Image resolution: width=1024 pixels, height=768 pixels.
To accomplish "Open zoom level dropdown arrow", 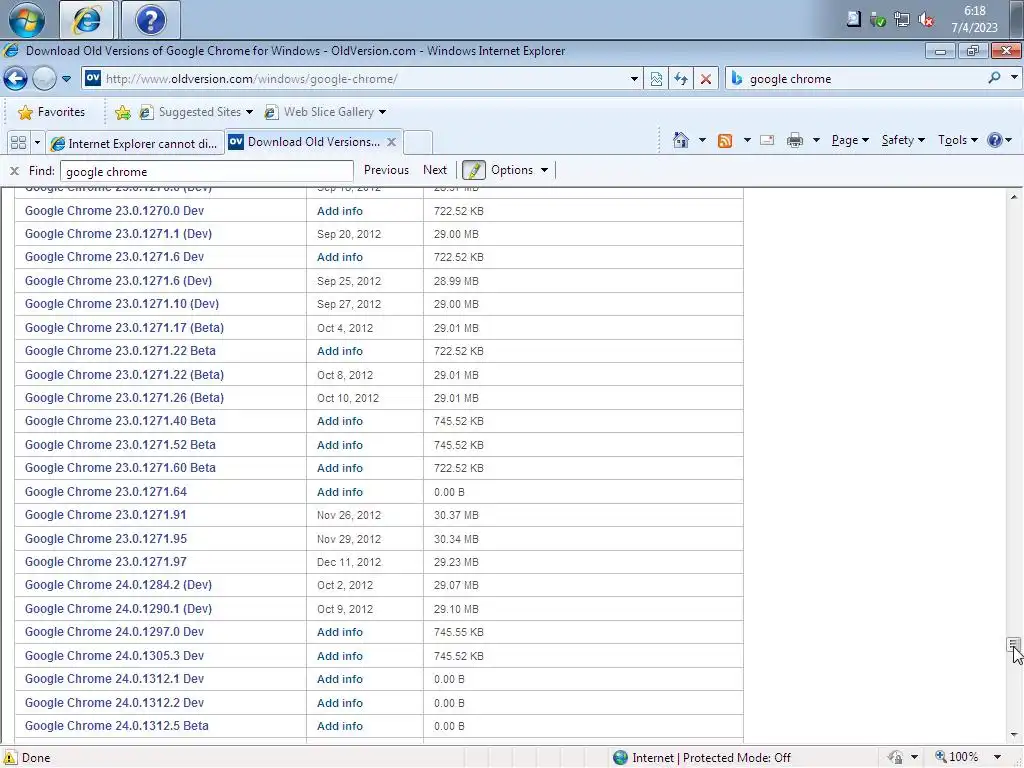I will click(997, 758).
